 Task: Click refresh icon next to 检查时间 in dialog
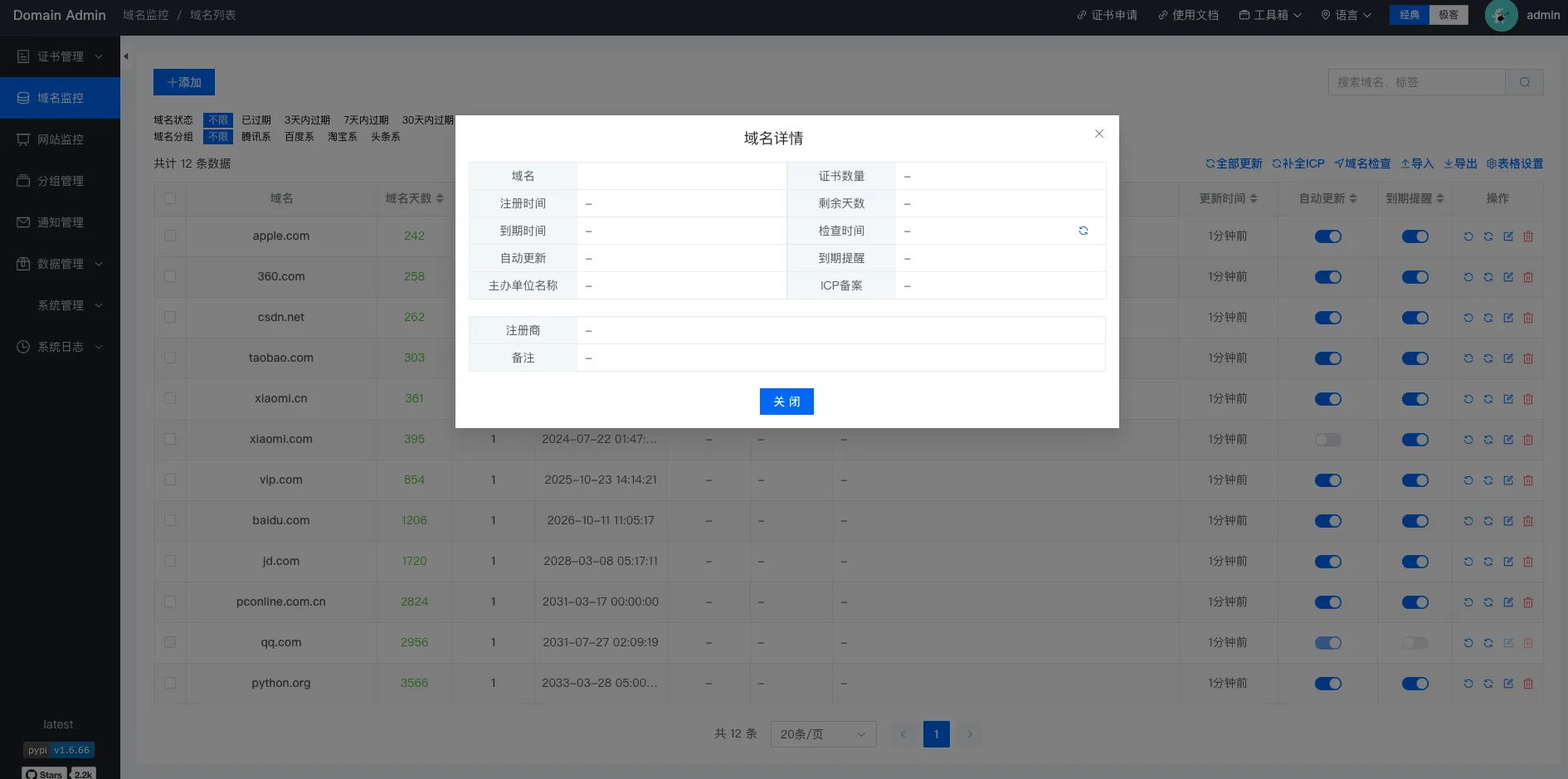click(x=1083, y=231)
